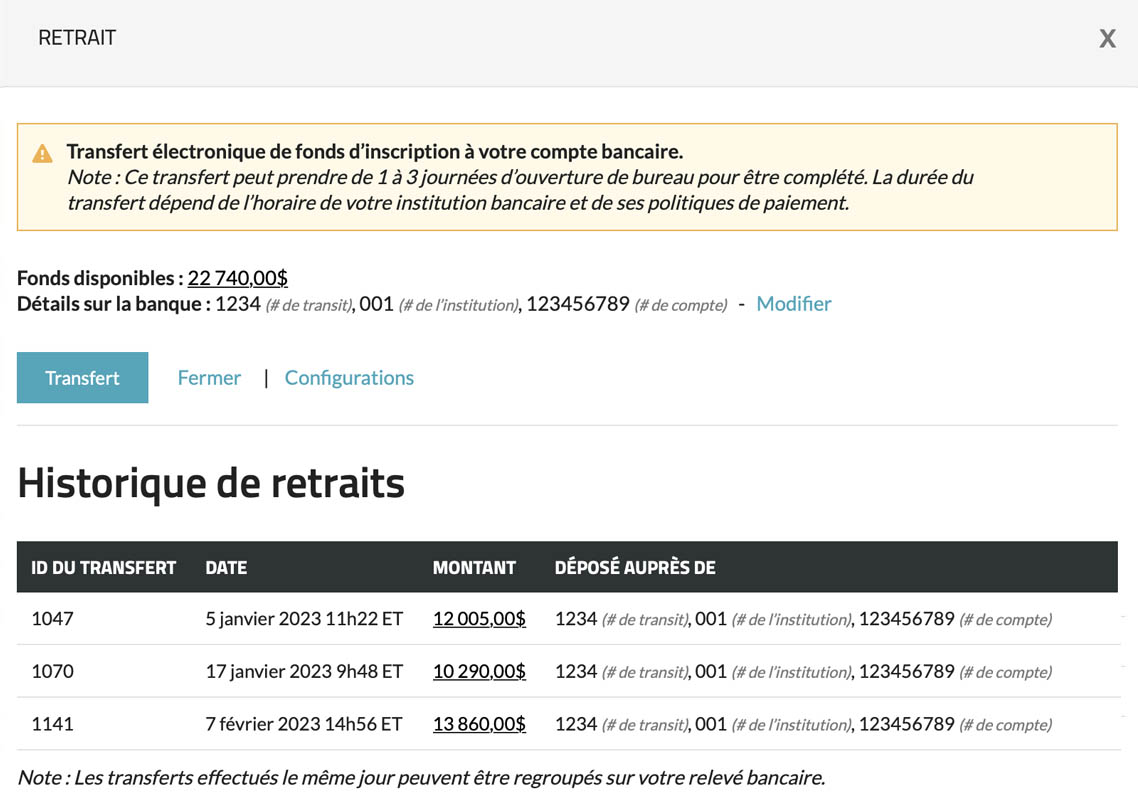Open the 10 290,00$ transfer amount
The height and width of the screenshot is (799, 1138).
[479, 672]
